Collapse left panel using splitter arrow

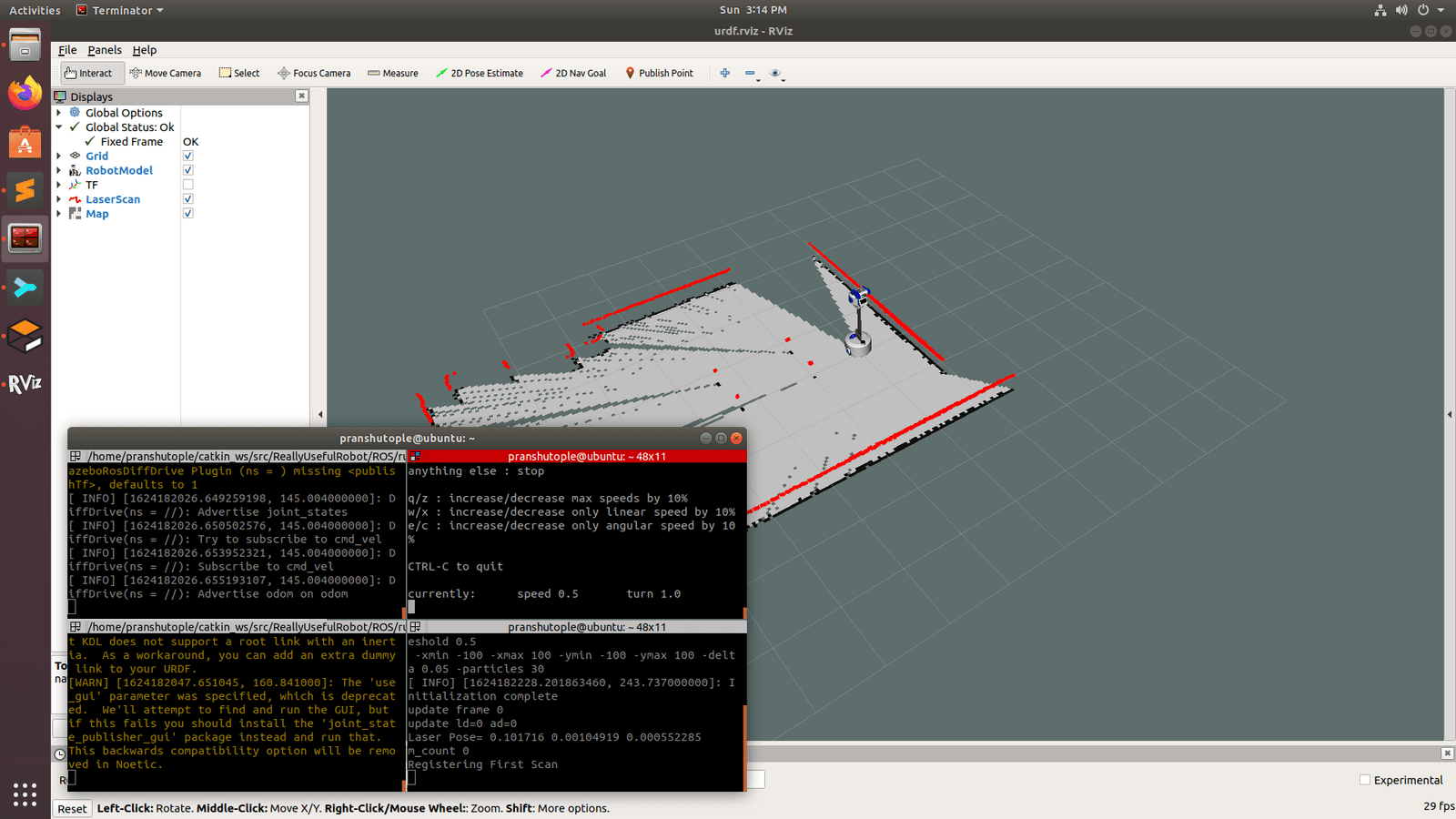(319, 414)
